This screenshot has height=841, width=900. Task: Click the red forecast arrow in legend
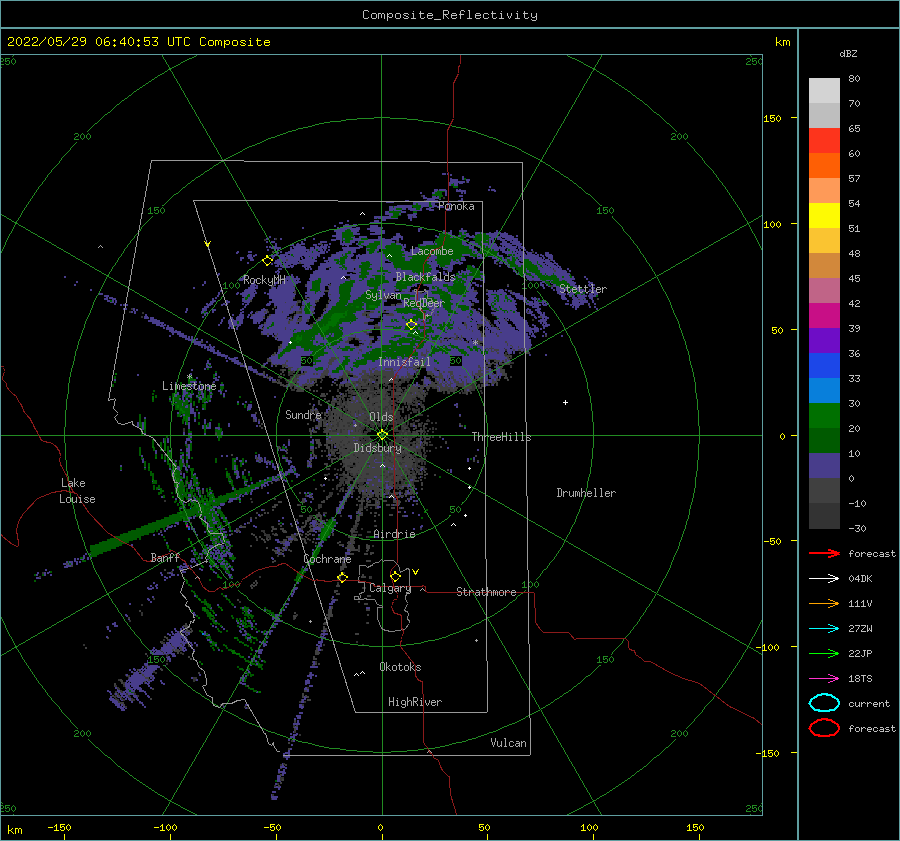pyautogui.click(x=824, y=553)
